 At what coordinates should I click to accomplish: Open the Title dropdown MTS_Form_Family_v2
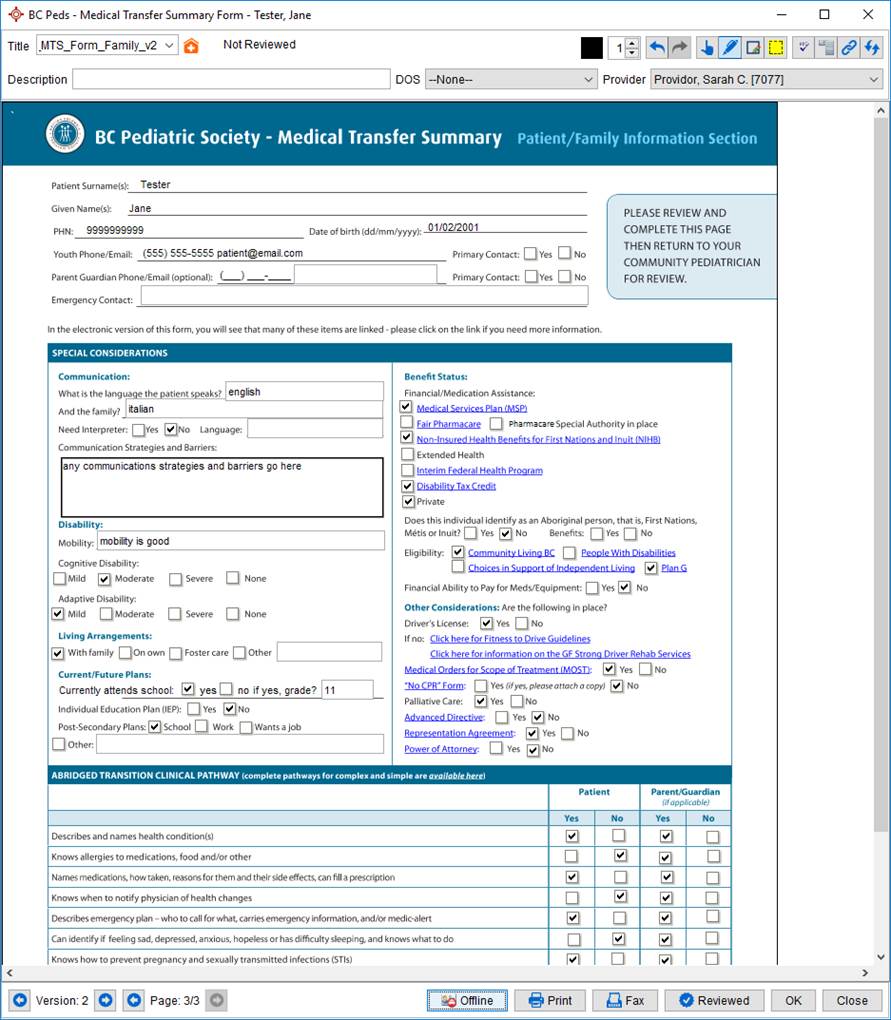coord(107,46)
